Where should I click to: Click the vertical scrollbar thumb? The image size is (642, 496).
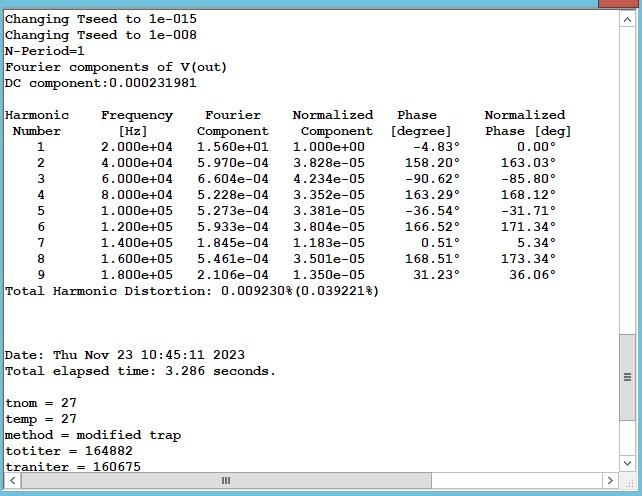[x=627, y=377]
